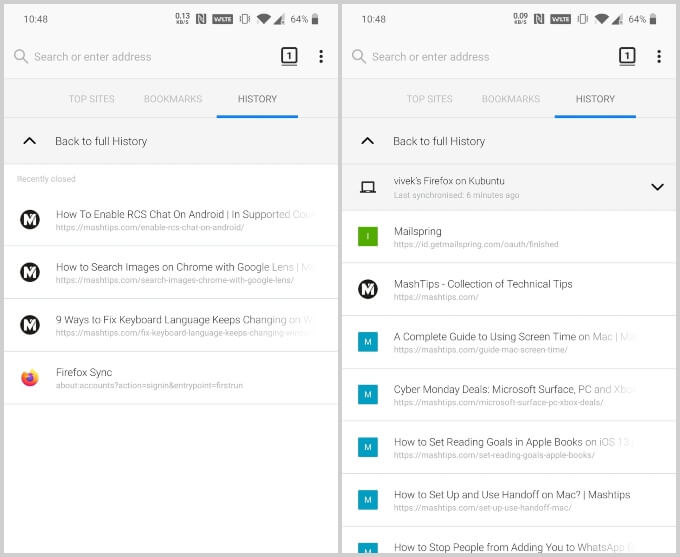Open Mailspring synced tab

(x=509, y=236)
